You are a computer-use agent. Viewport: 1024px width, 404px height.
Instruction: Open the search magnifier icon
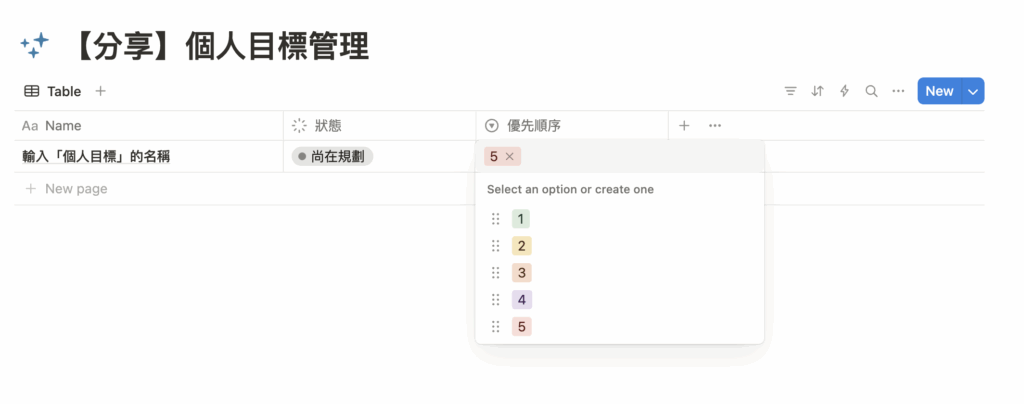click(x=871, y=91)
